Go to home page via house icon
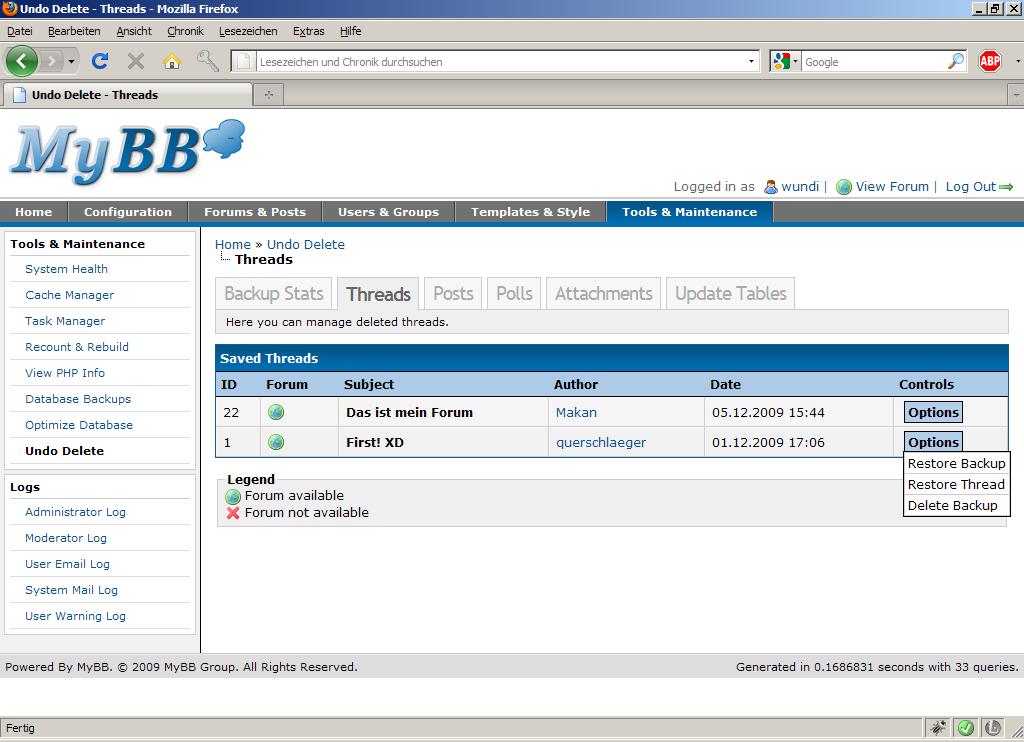This screenshot has width=1024, height=742. tap(172, 61)
